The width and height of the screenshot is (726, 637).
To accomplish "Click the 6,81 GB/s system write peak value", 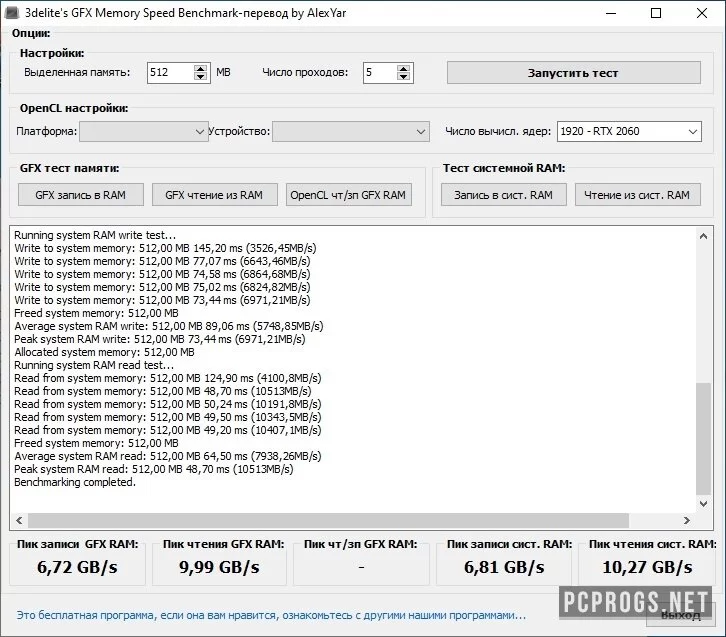I will pos(504,567).
